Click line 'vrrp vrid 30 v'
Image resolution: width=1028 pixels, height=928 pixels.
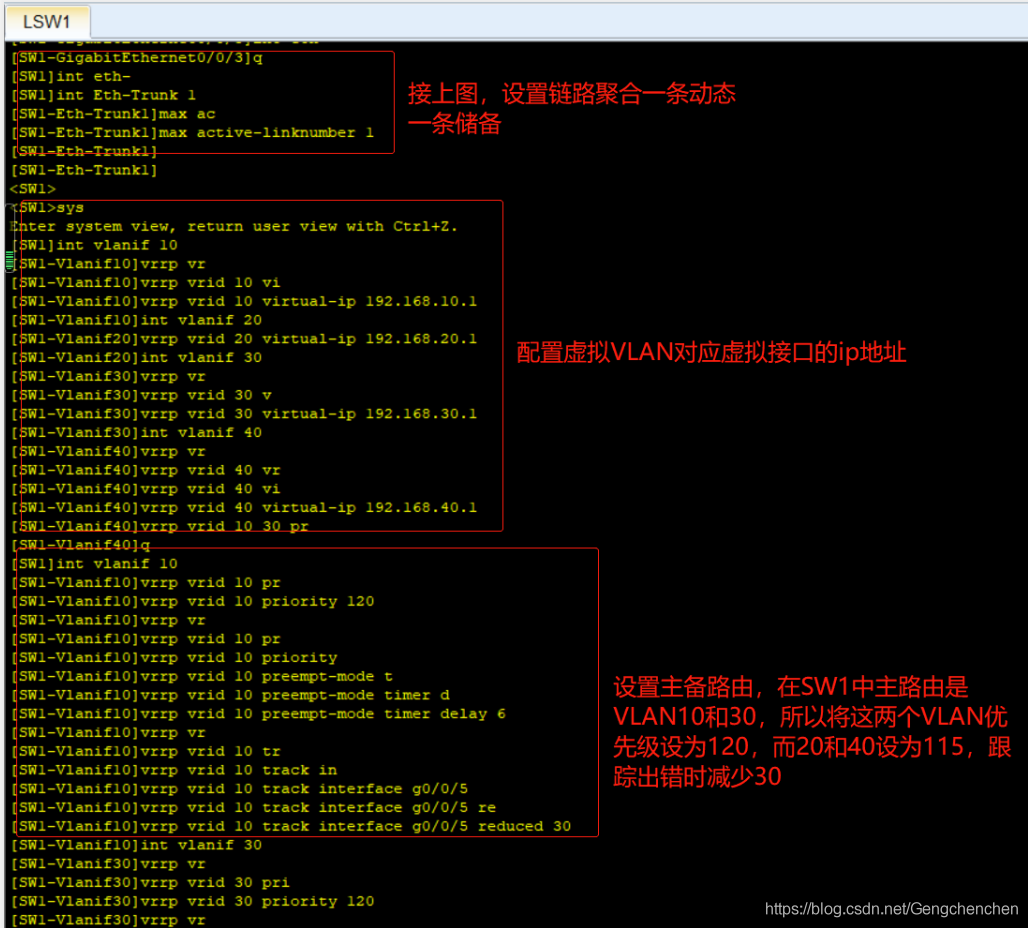[x=141, y=395]
